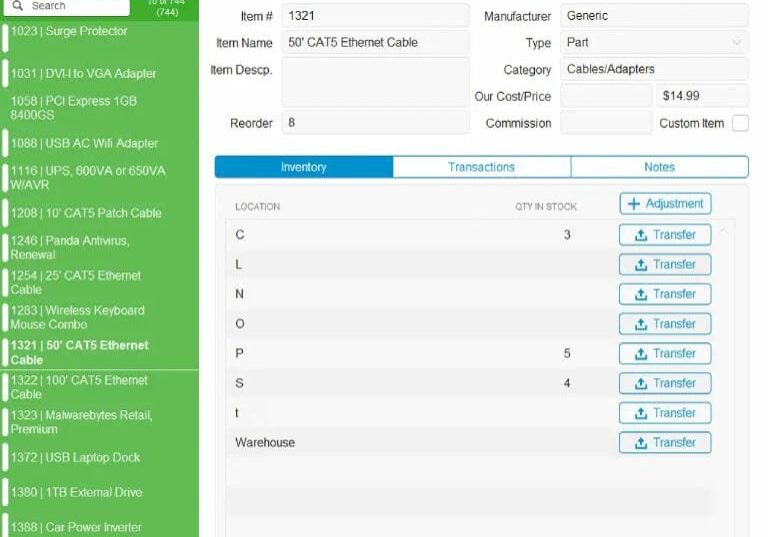
Task: Click the Item # field with 1321
Action: pos(375,16)
